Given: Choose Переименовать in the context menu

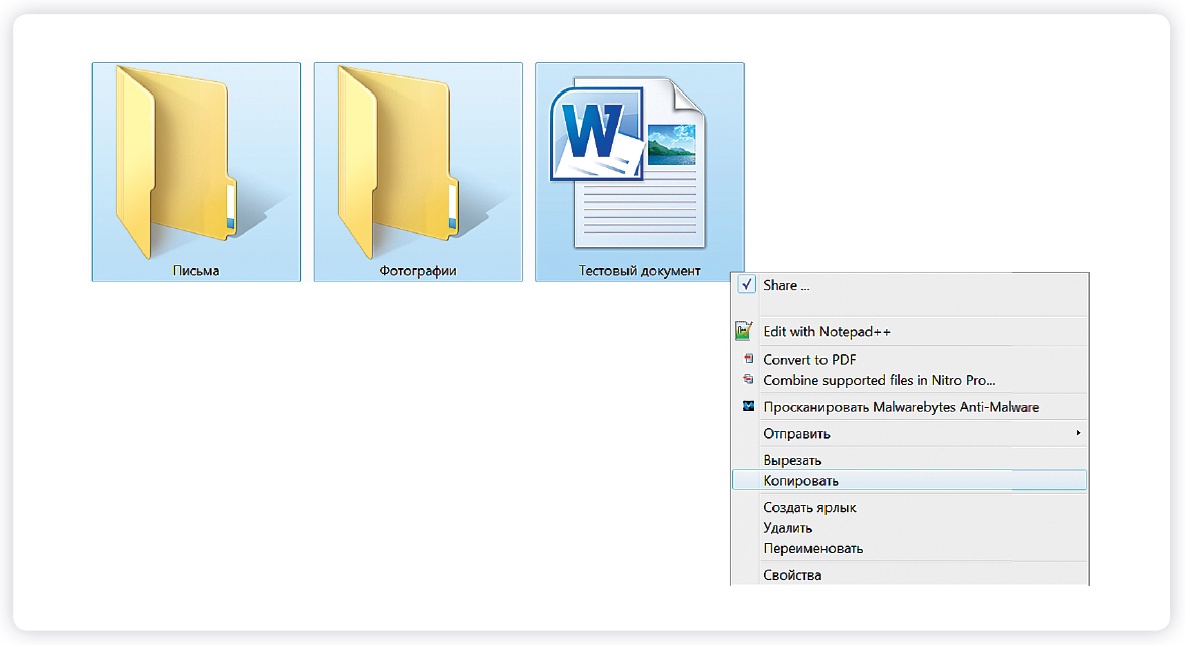Looking at the screenshot, I should pyautogui.click(x=813, y=548).
